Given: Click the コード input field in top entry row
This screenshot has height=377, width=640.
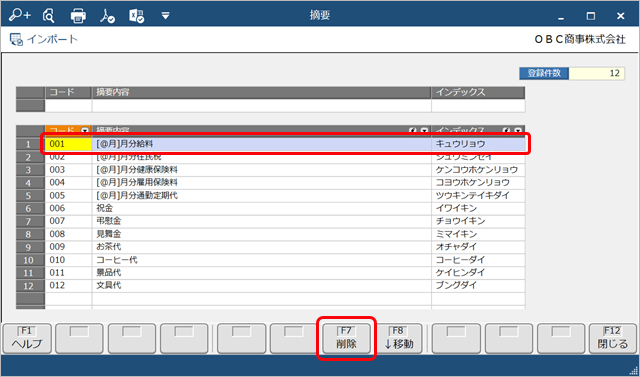Looking at the screenshot, I should pyautogui.click(x=69, y=106).
